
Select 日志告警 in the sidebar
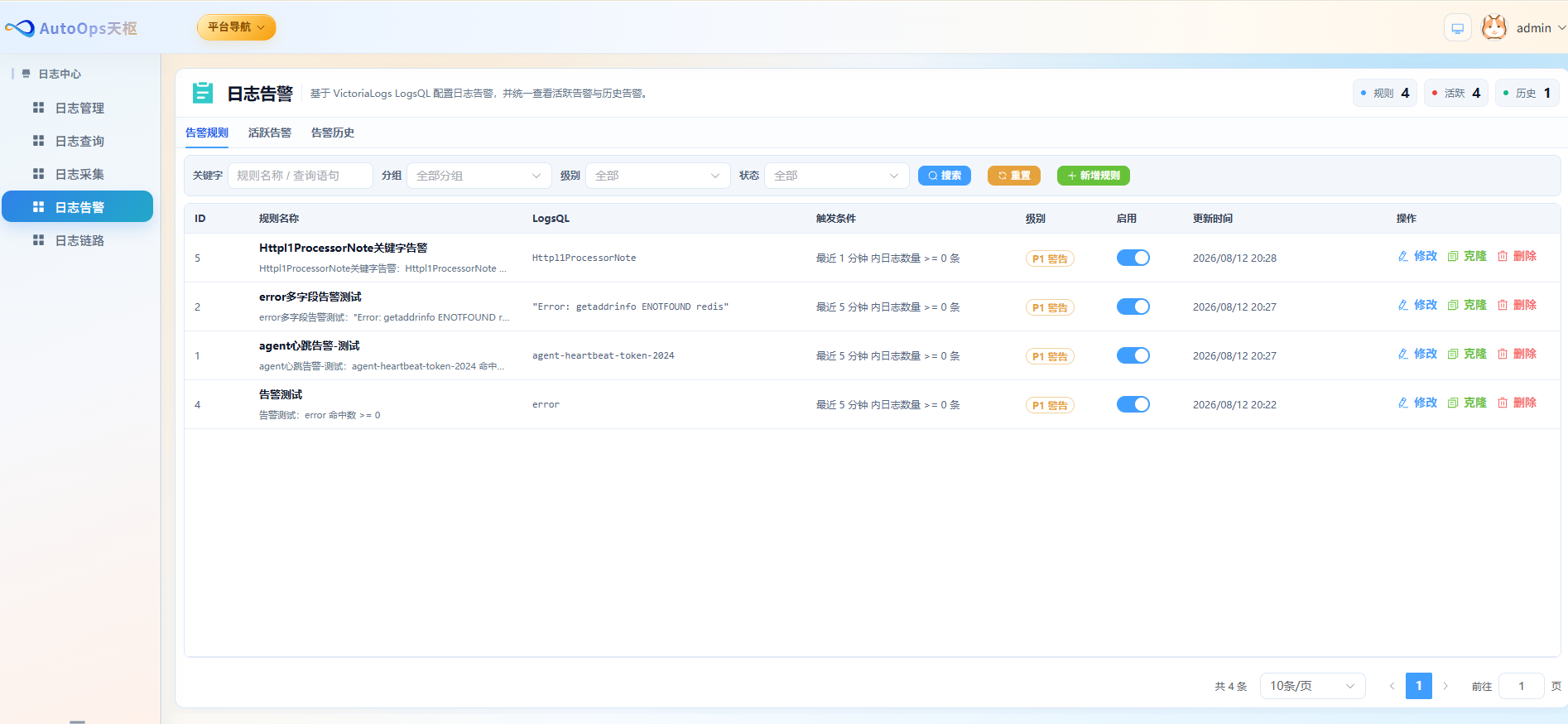[x=78, y=207]
